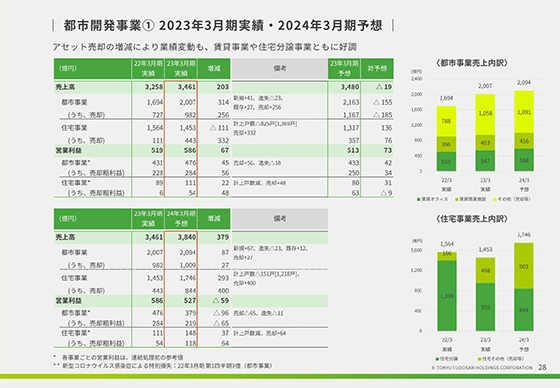
Task: Click the legend label 住宅その他（売却等）
Action: (503, 359)
